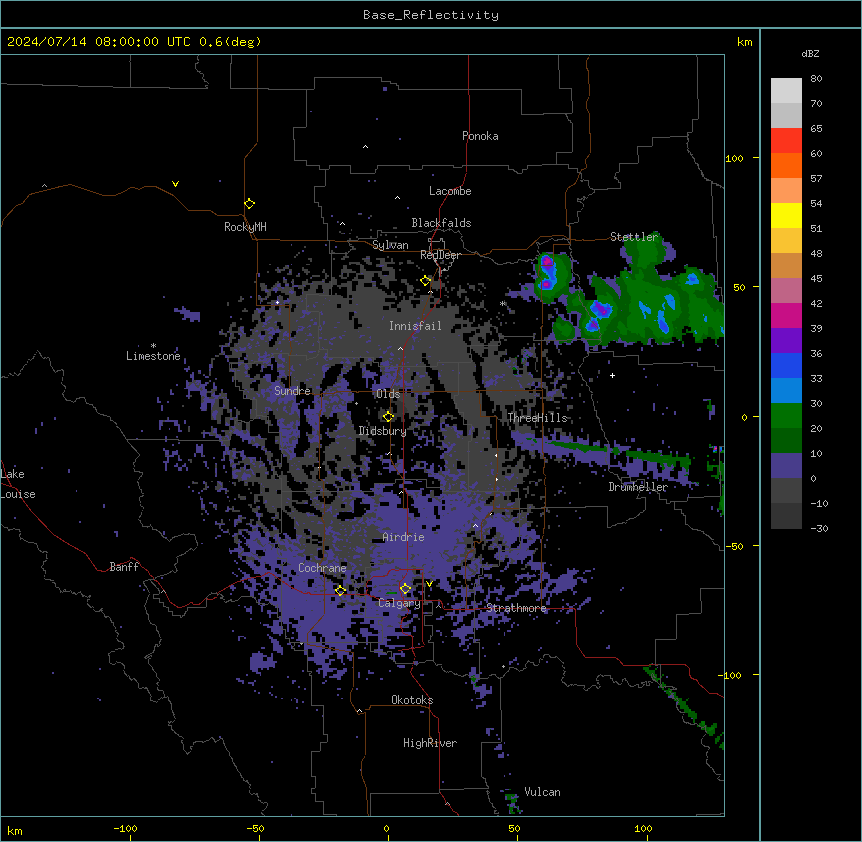
Task: Click the ThreeHills town label
Action: click(537, 418)
